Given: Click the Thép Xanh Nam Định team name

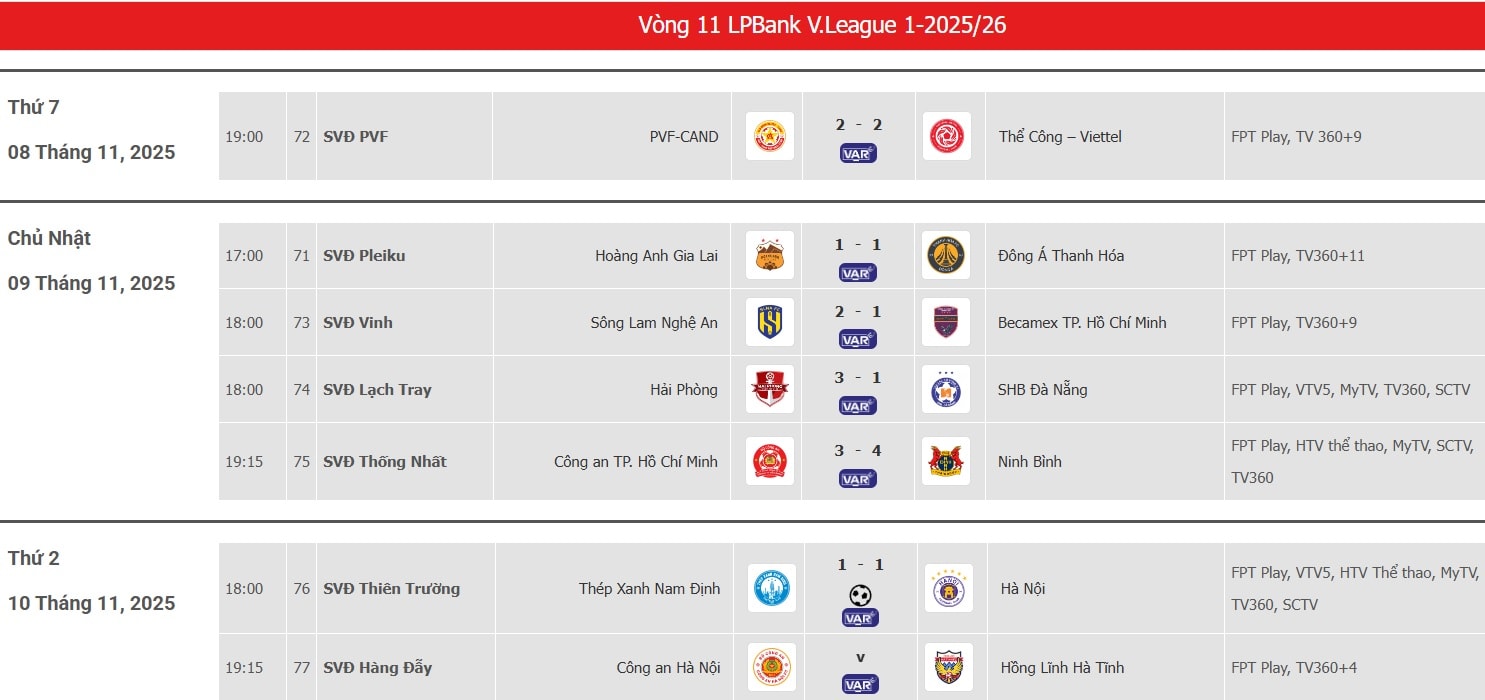Looking at the screenshot, I should click(649, 588).
